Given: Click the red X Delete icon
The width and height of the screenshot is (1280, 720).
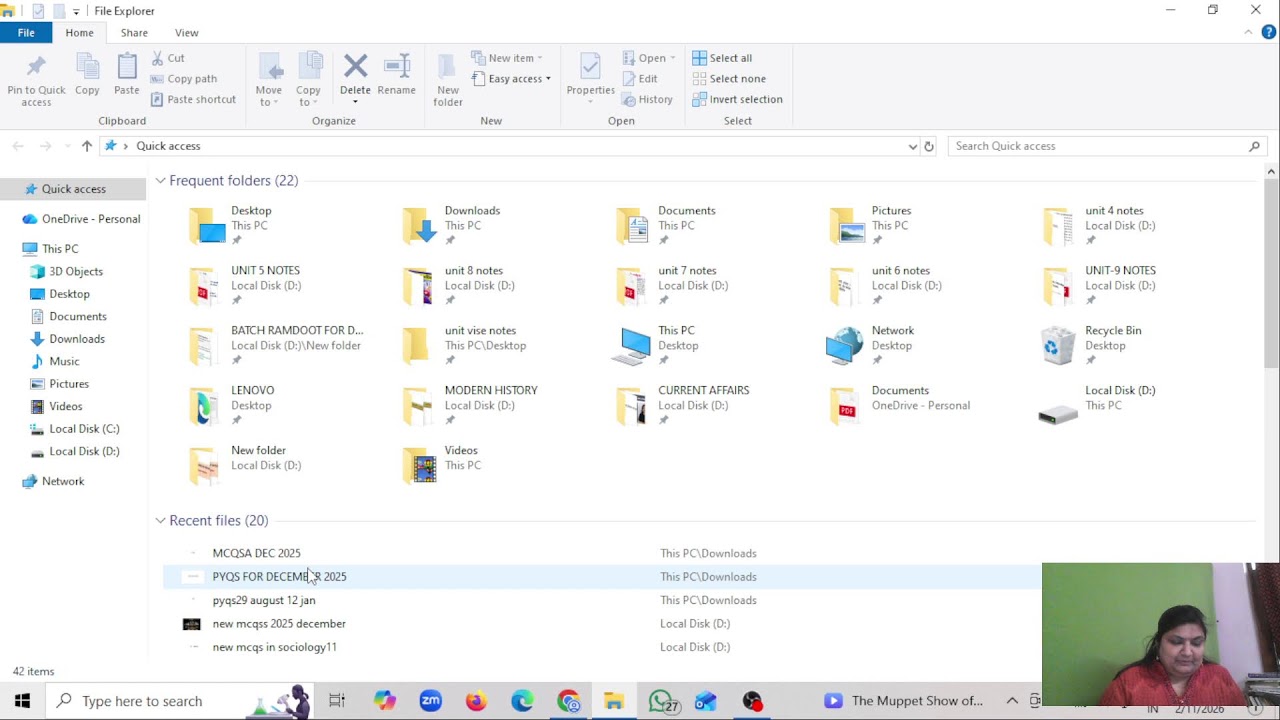Looking at the screenshot, I should (x=355, y=67).
